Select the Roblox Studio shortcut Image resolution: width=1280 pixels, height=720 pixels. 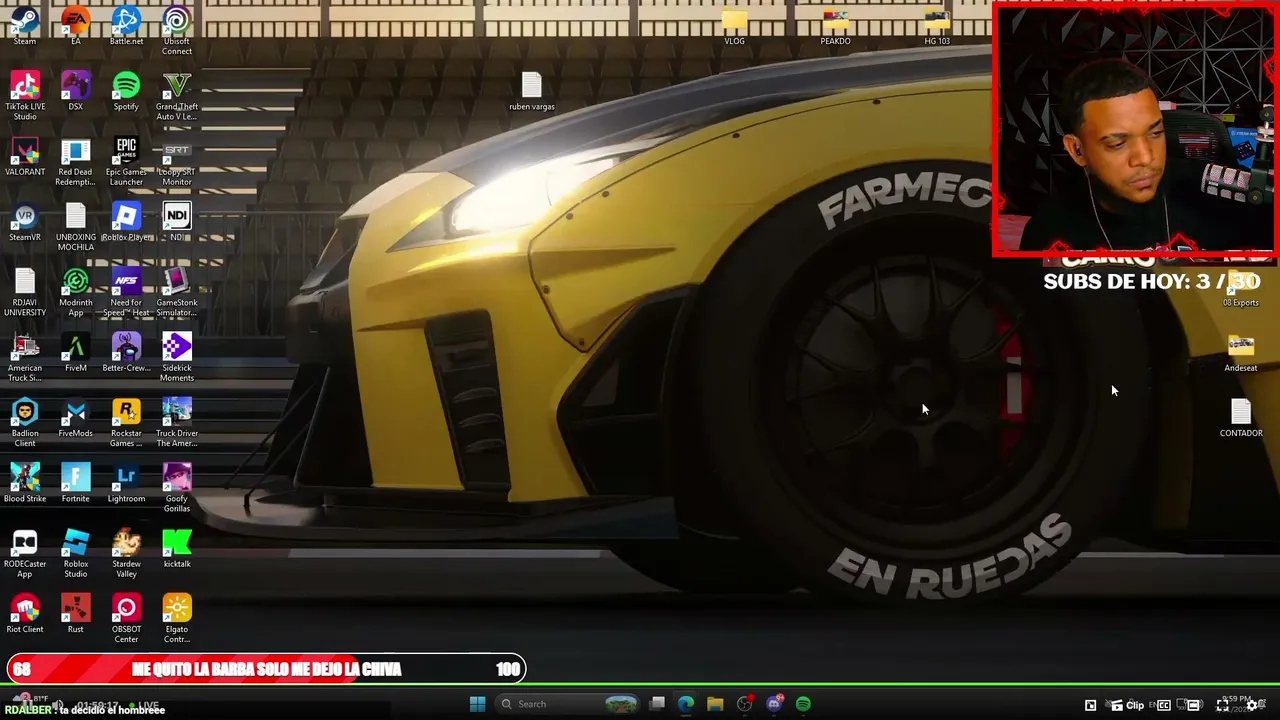[x=76, y=554]
